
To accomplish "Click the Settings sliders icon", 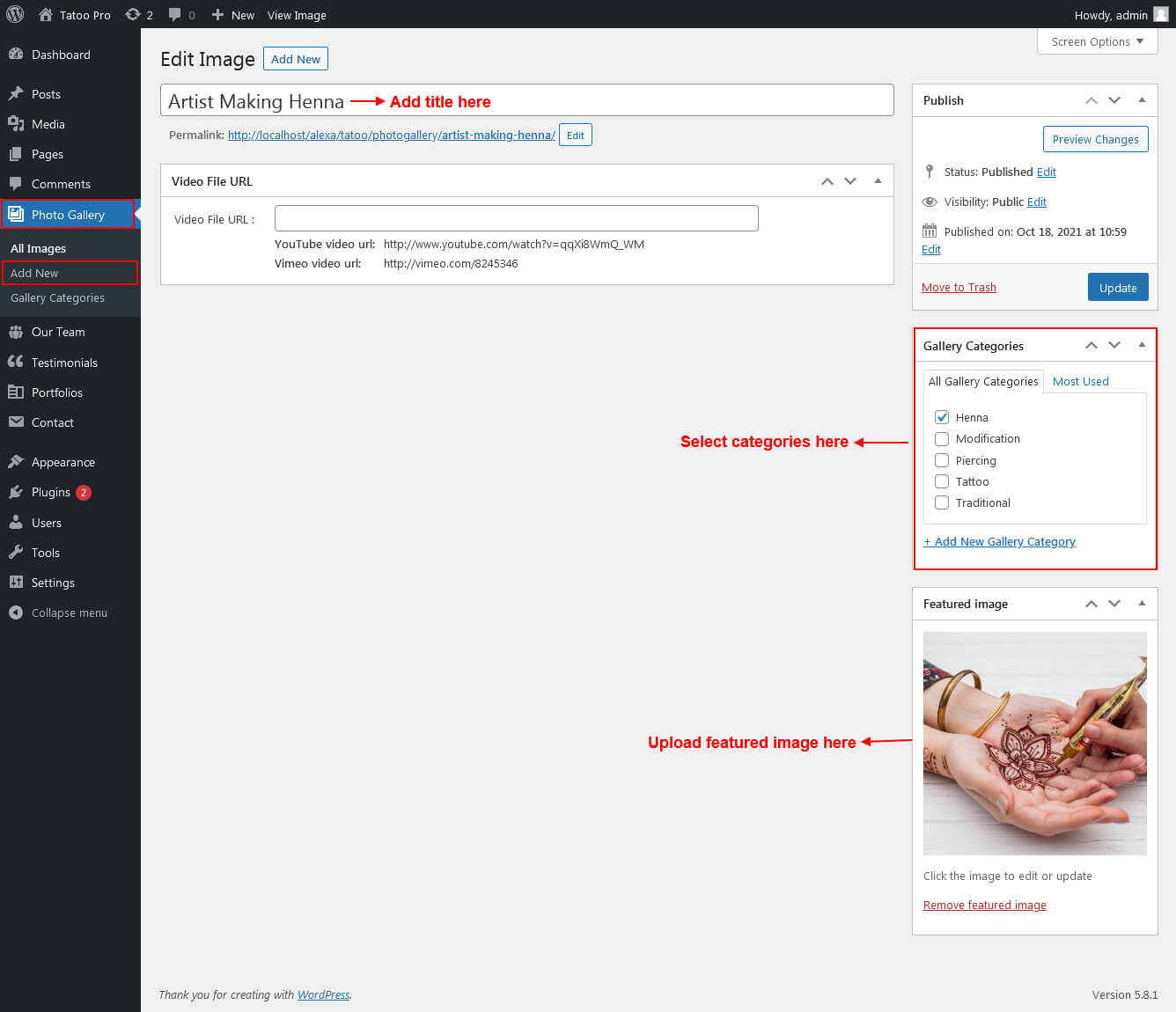I will pos(16,583).
